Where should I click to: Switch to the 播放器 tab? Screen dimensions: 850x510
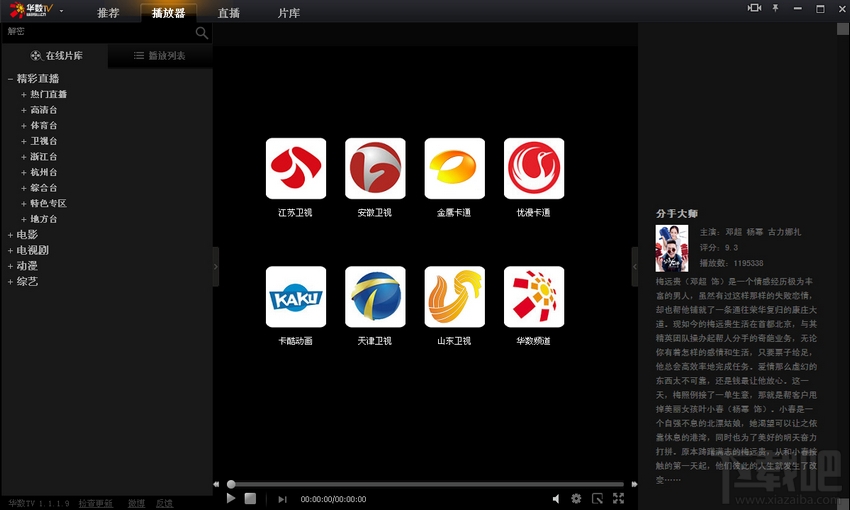tap(169, 13)
